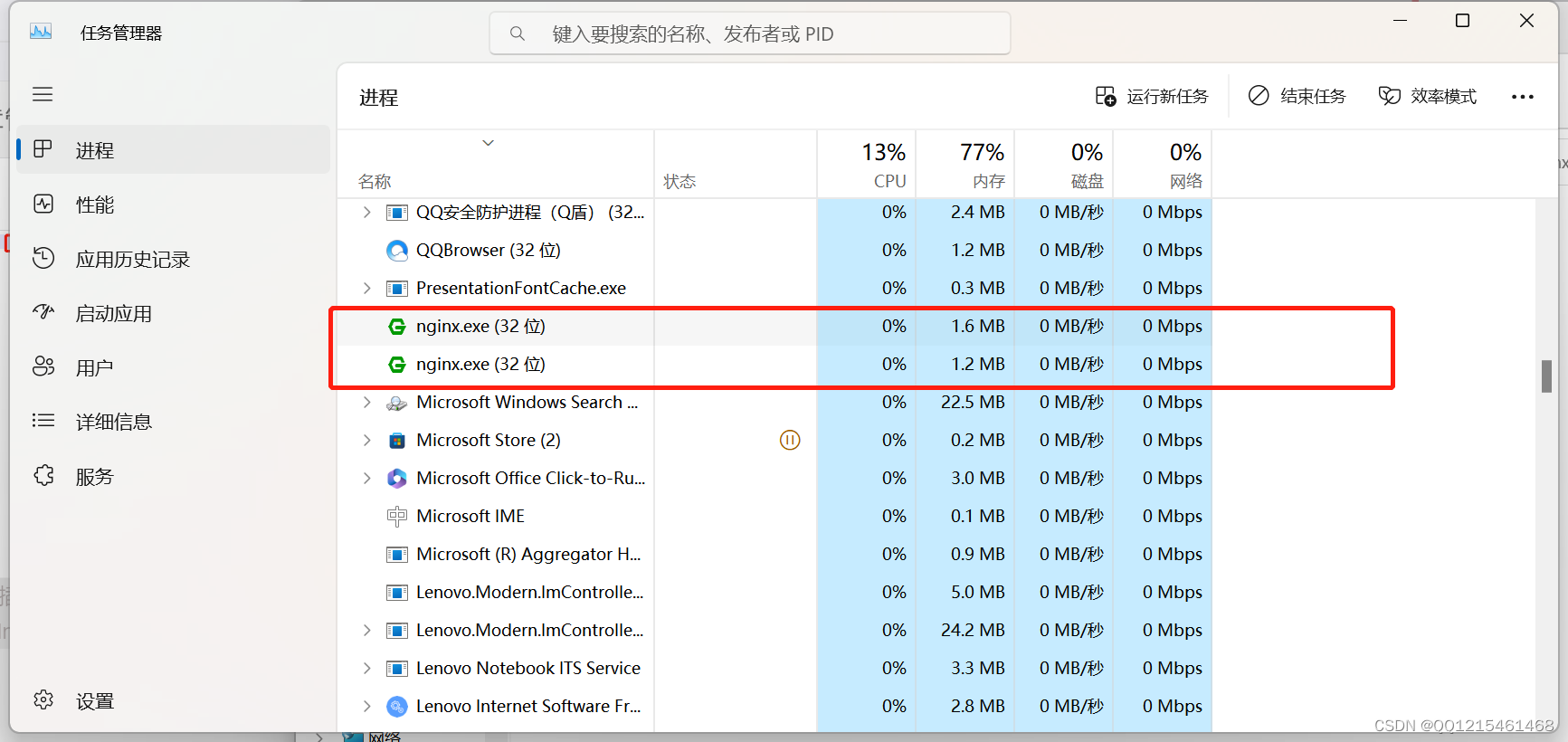The height and width of the screenshot is (742, 1568).
Task: Click the first nginx.exe green icon
Action: click(x=396, y=326)
